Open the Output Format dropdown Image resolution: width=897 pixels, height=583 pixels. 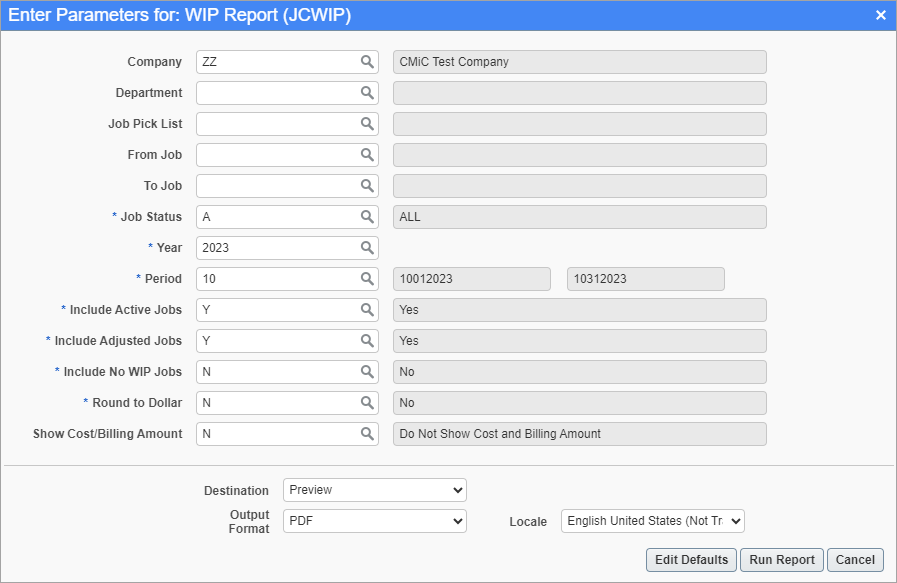375,521
